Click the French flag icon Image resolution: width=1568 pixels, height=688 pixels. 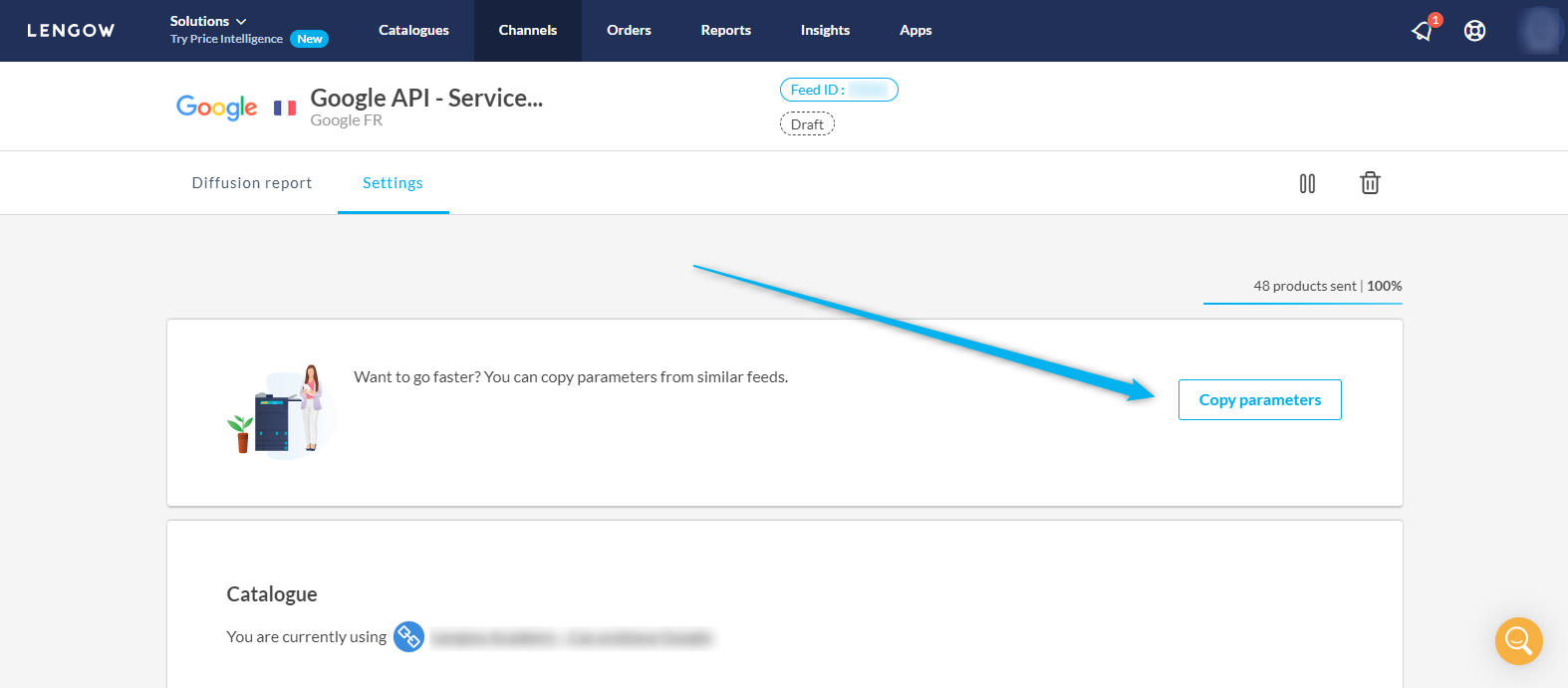pos(285,108)
